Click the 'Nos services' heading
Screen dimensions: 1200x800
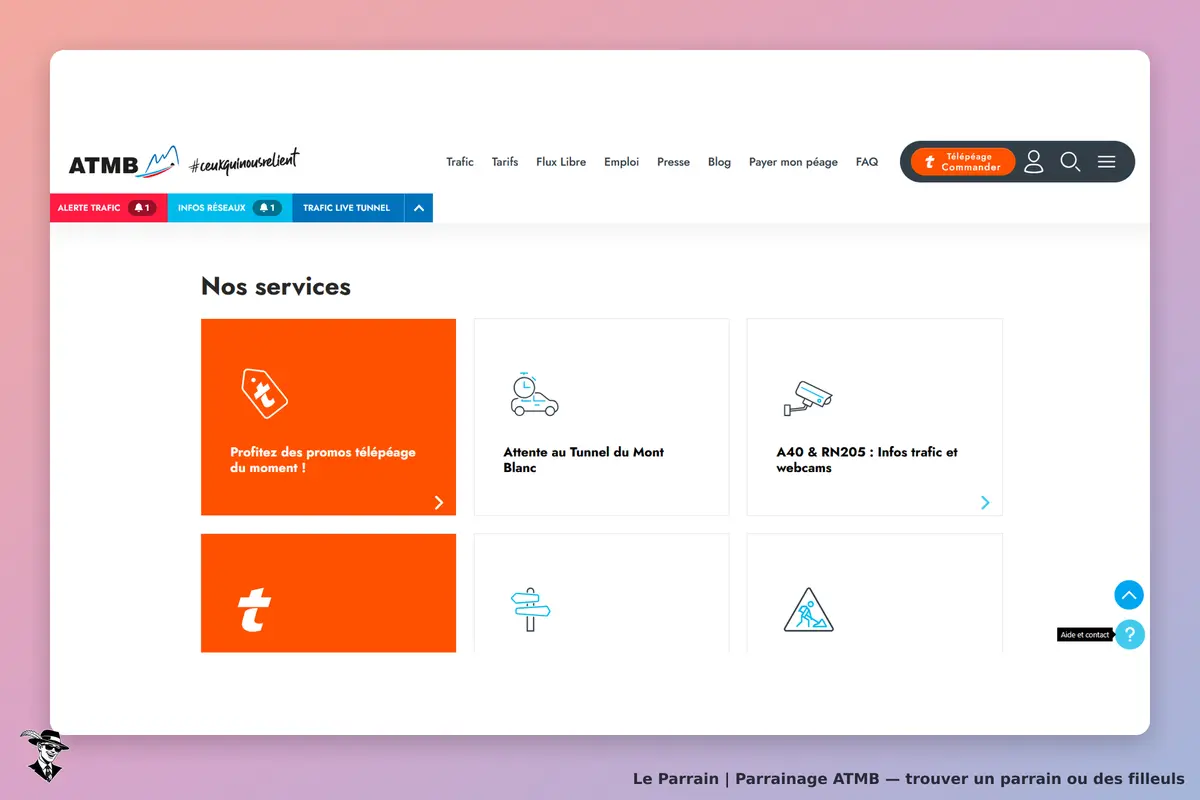point(276,286)
